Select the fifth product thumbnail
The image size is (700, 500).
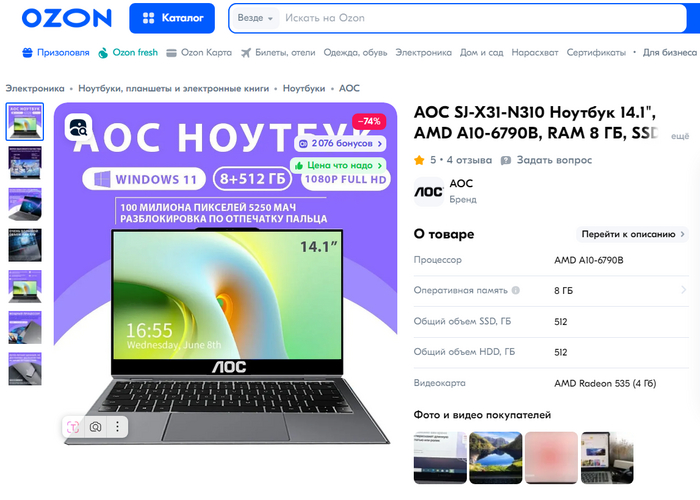[25, 286]
